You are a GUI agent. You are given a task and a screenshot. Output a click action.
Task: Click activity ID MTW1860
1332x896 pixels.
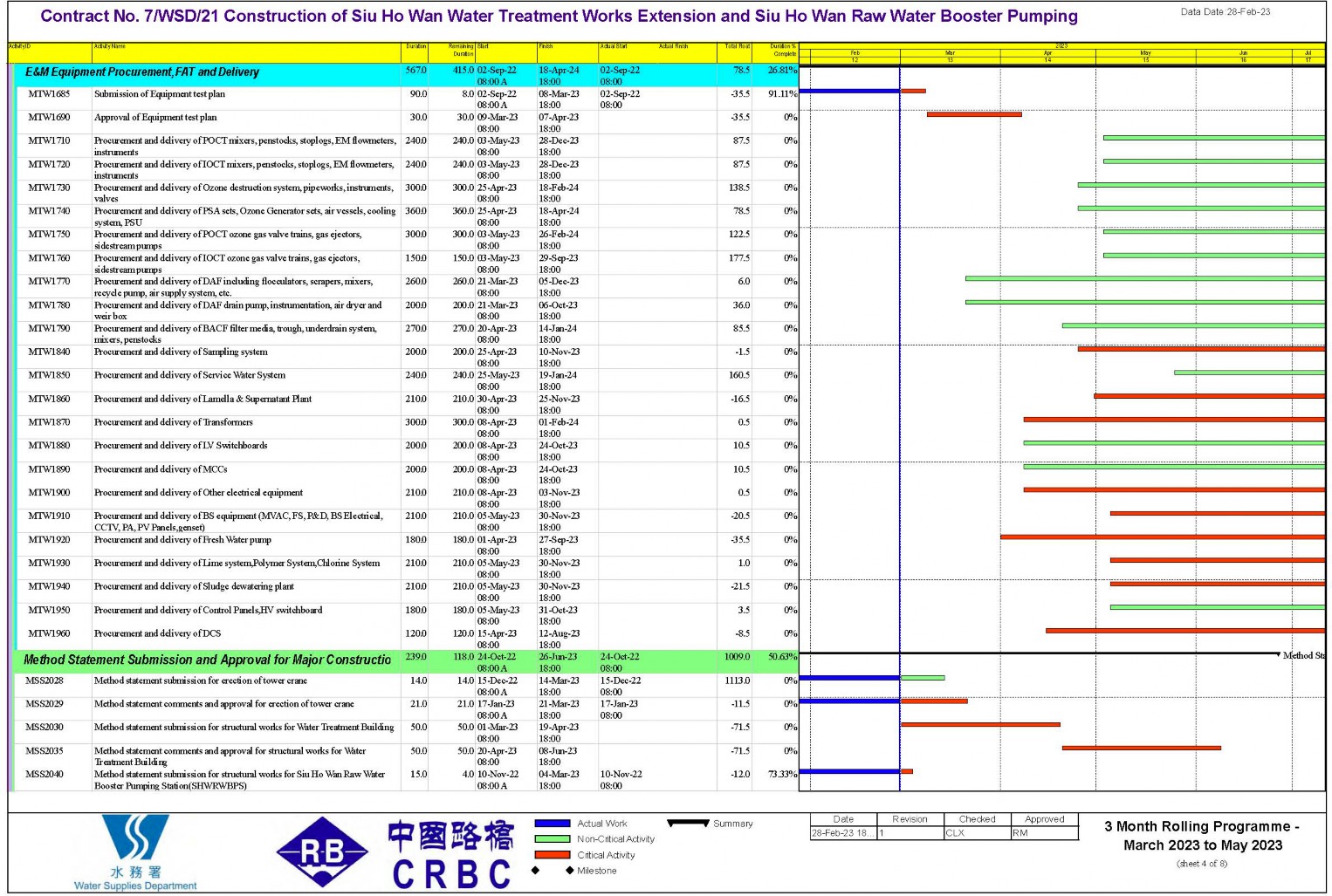pos(49,400)
